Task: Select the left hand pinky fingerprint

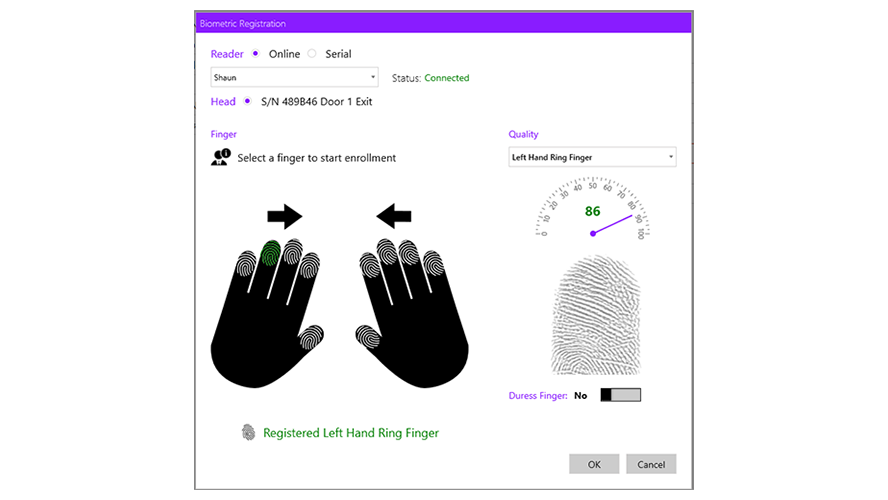Action: (x=246, y=264)
